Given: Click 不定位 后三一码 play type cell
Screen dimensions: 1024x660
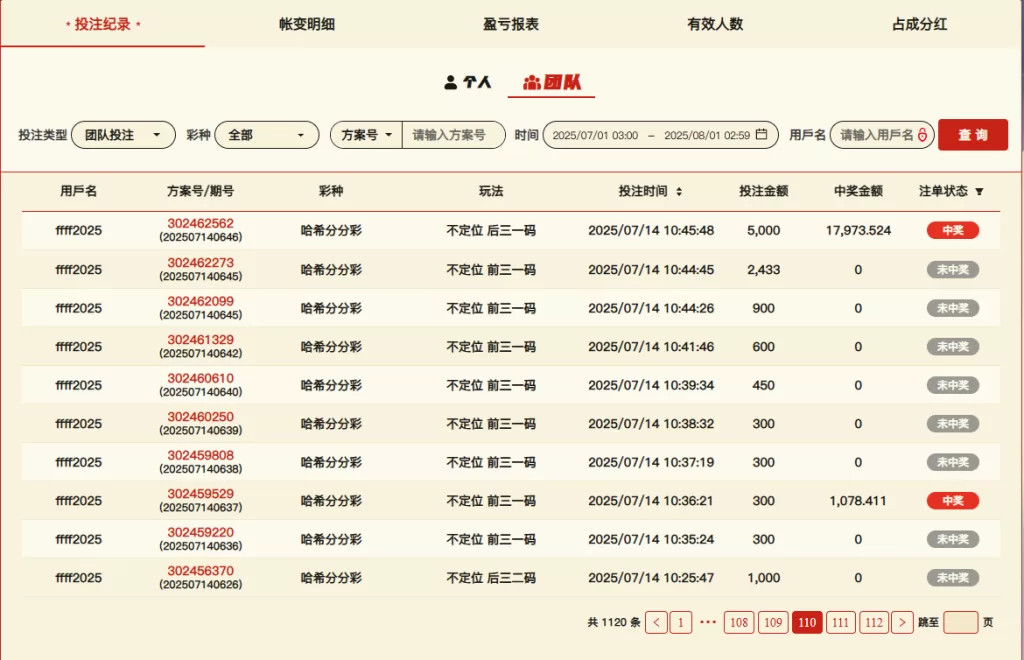Looking at the screenshot, I should pos(491,230).
